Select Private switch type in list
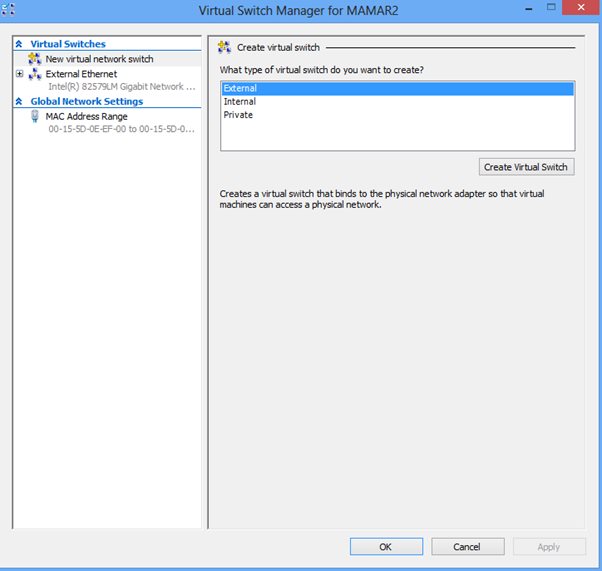Screen dimensions: 602x571 [238, 115]
